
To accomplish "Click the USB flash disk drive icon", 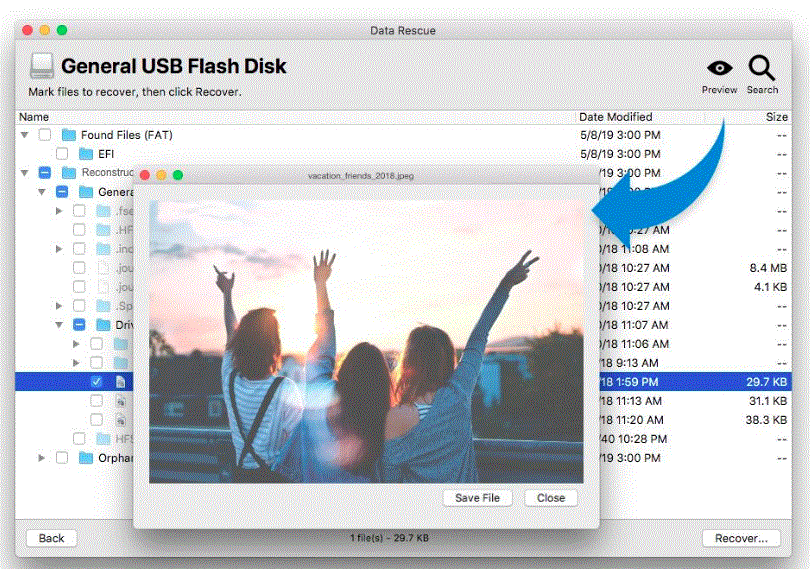I will coord(41,66).
